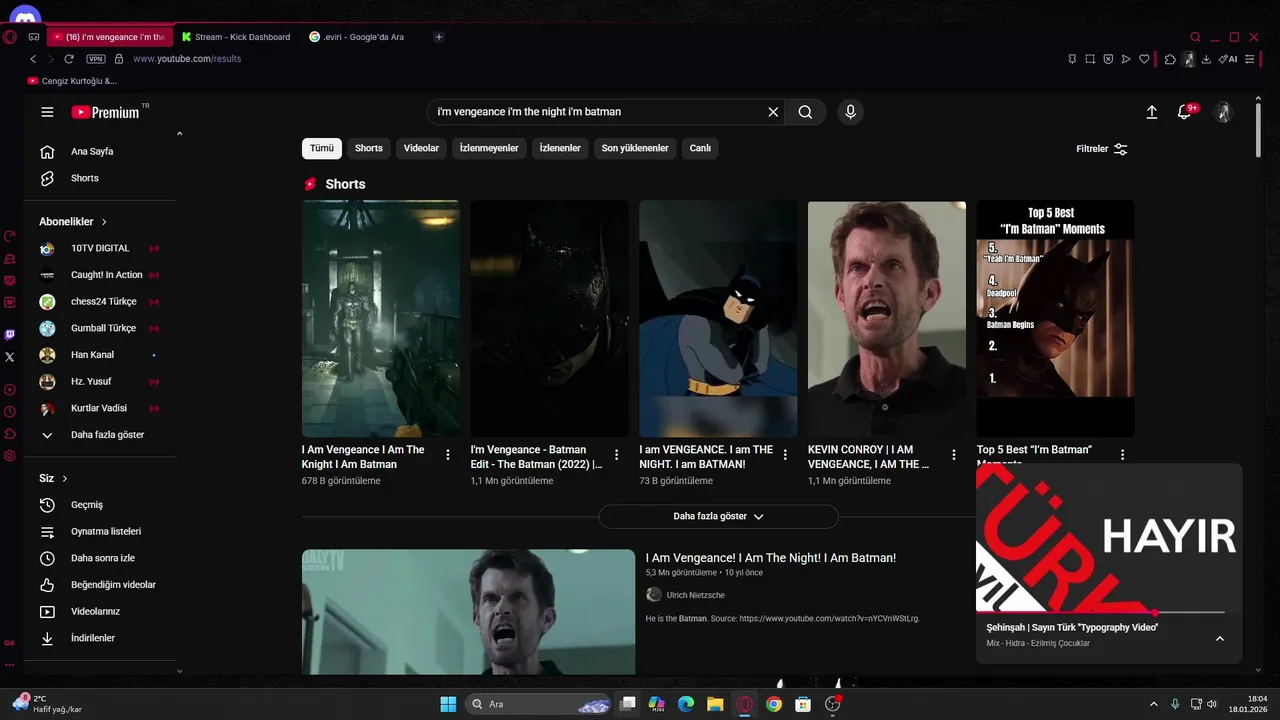Open options for KEVIN CONROY short

[x=954, y=455]
